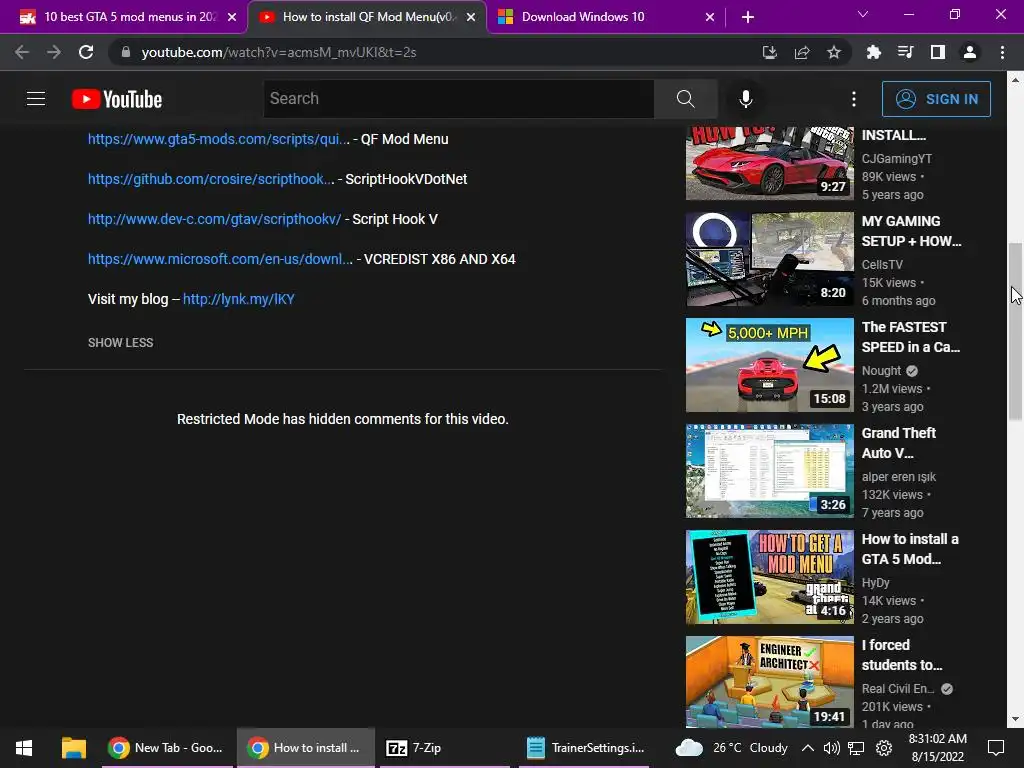Click the browser back arrow
Image resolution: width=1024 pixels, height=768 pixels.
(22, 52)
